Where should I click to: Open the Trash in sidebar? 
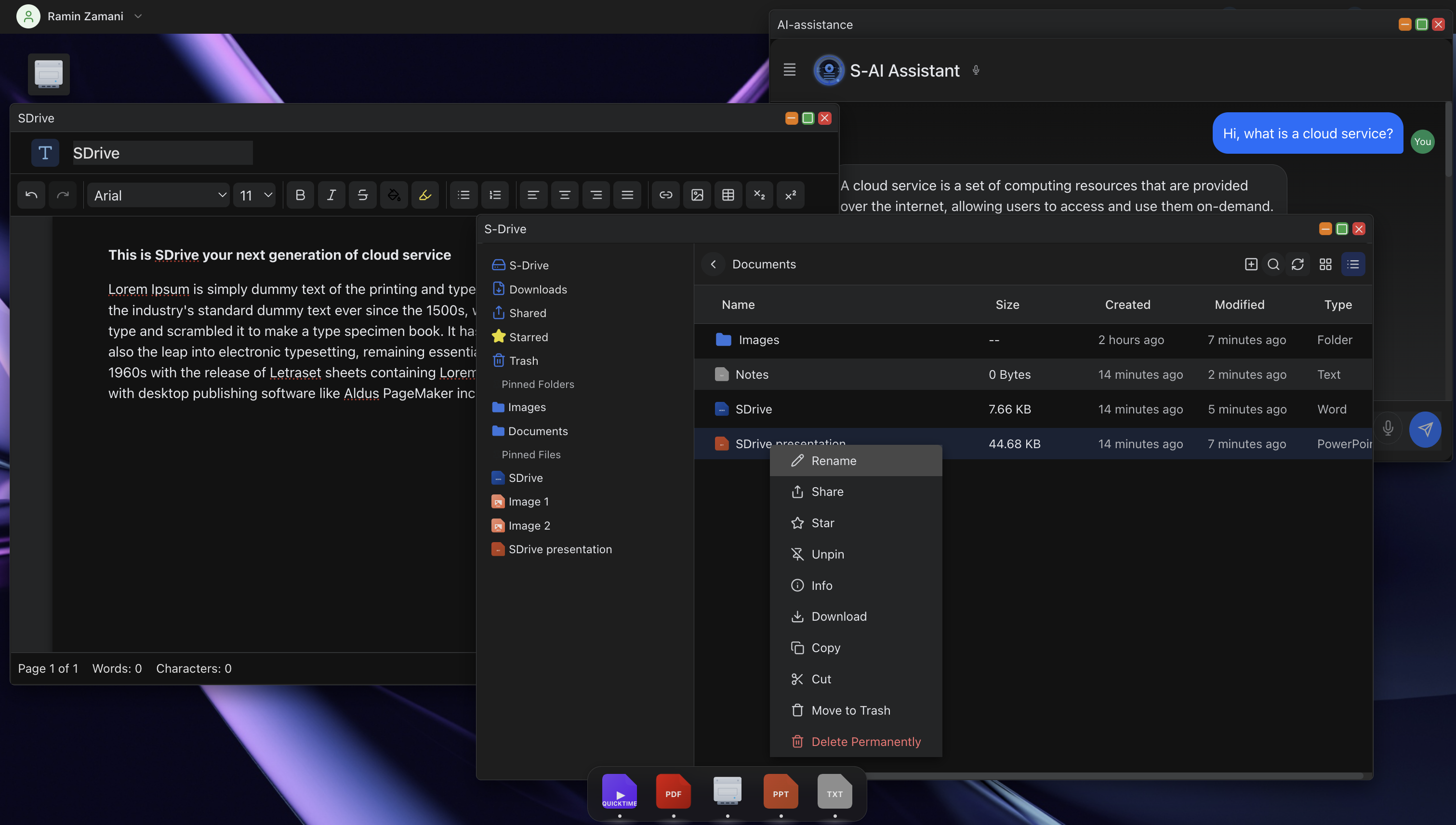coord(523,361)
